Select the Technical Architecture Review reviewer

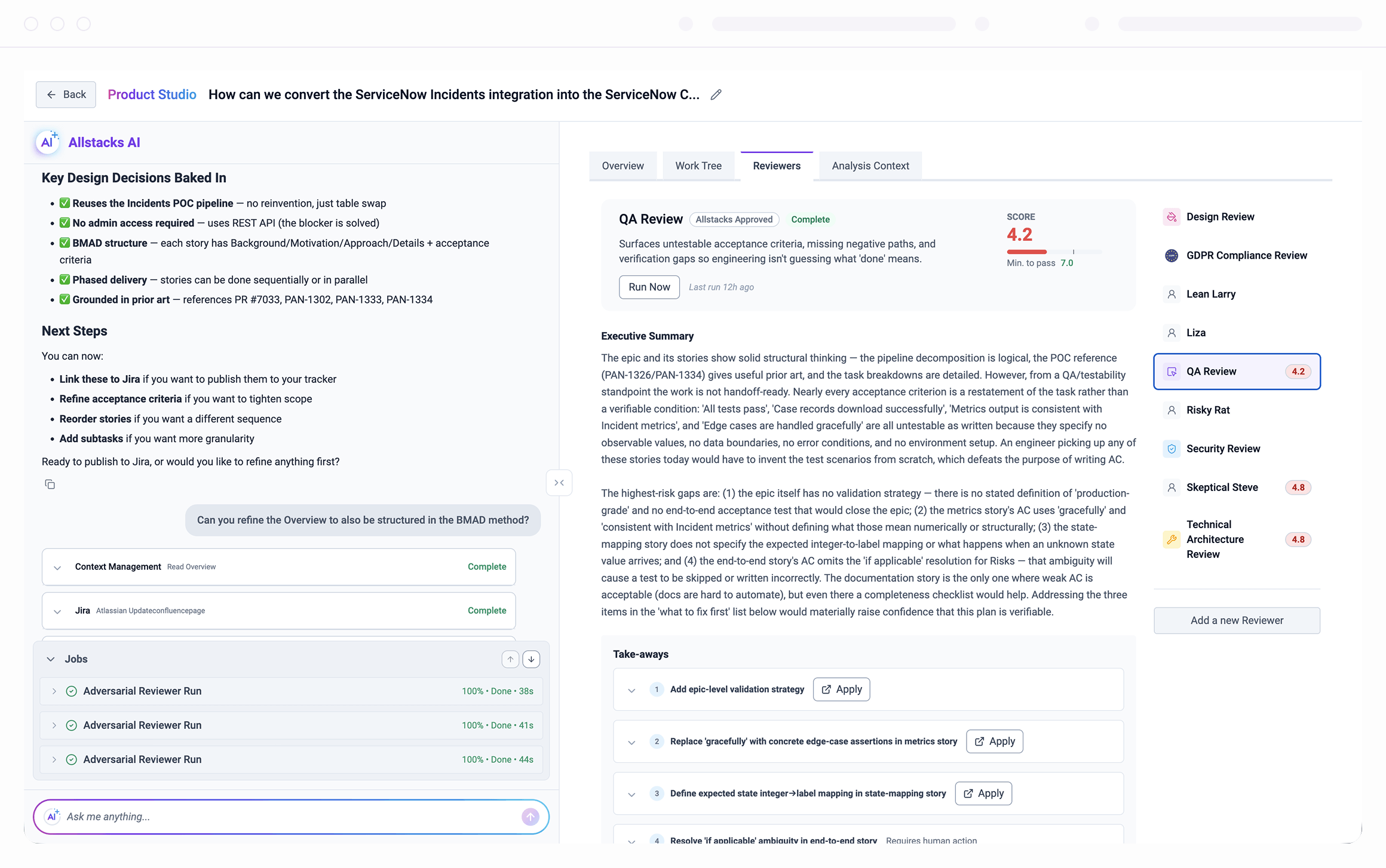tap(1237, 539)
